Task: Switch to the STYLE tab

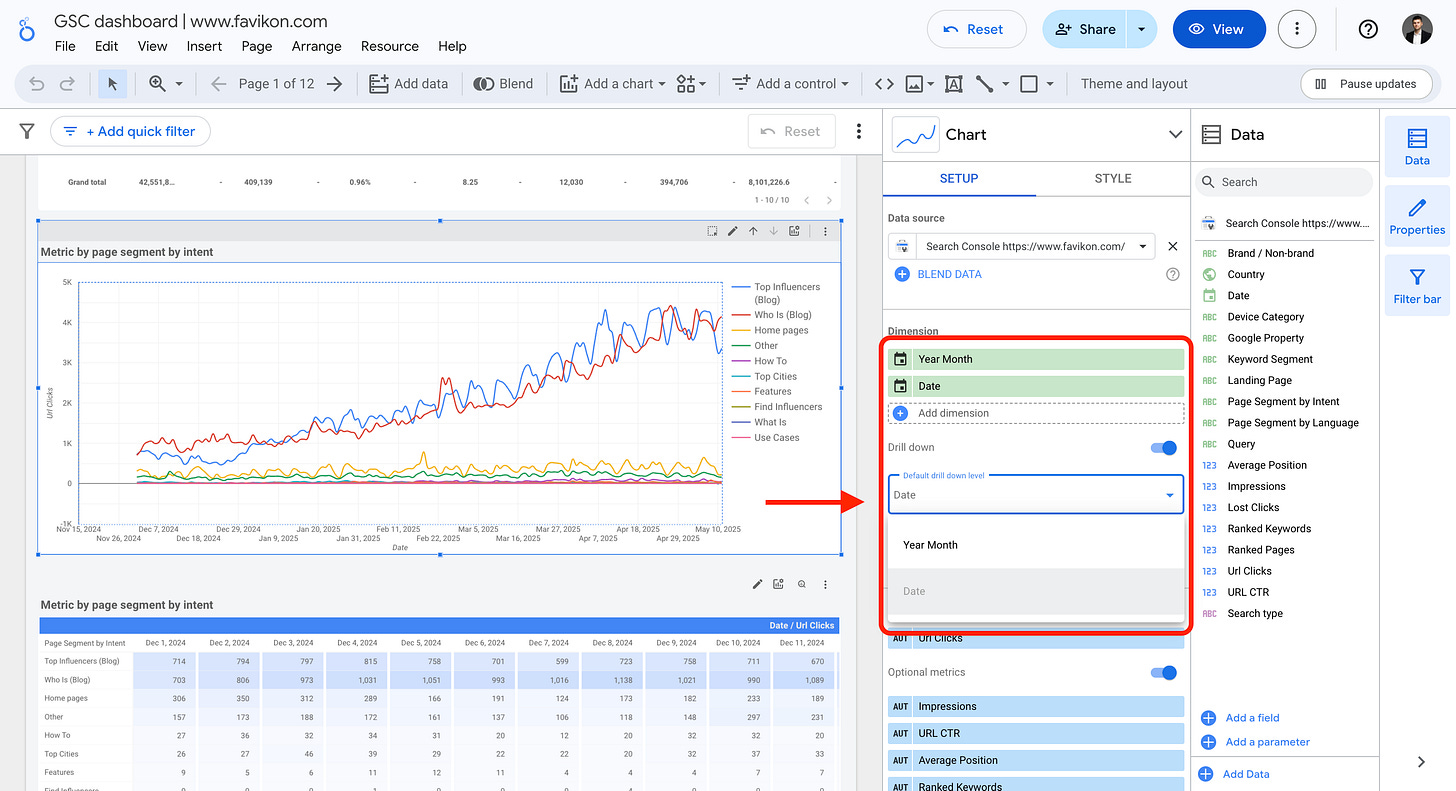Action: [x=1113, y=178]
